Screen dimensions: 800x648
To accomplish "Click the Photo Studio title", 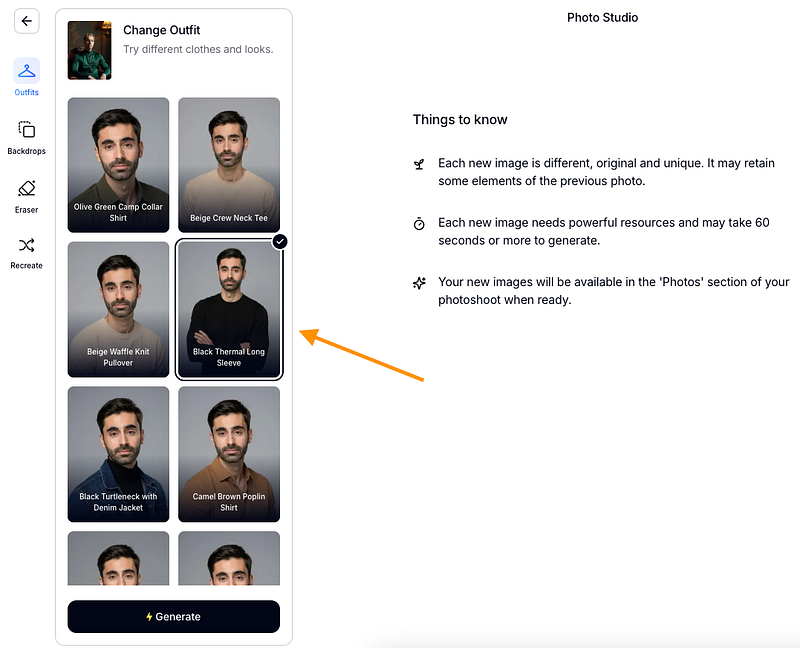I will point(603,18).
